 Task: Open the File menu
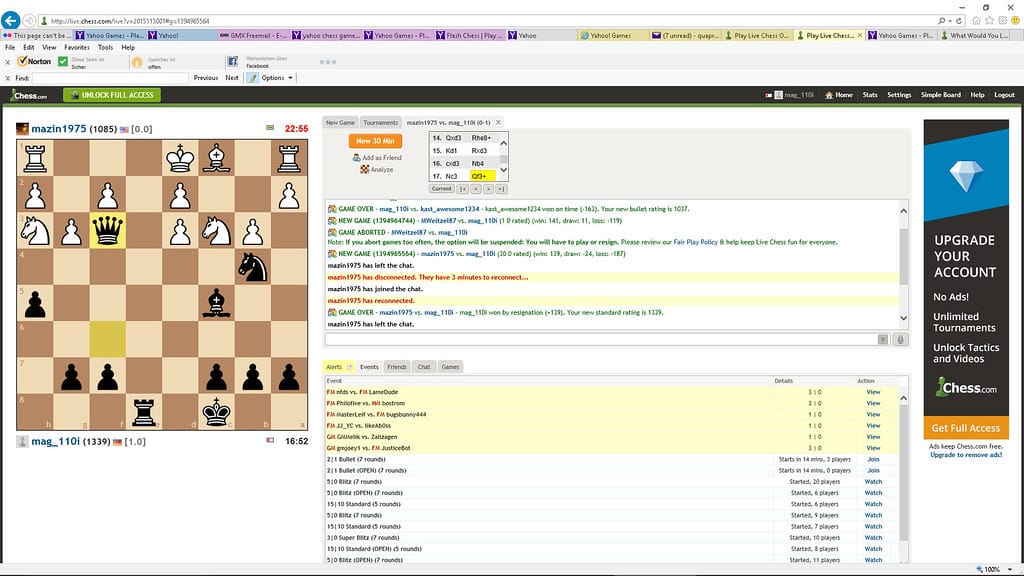10,48
